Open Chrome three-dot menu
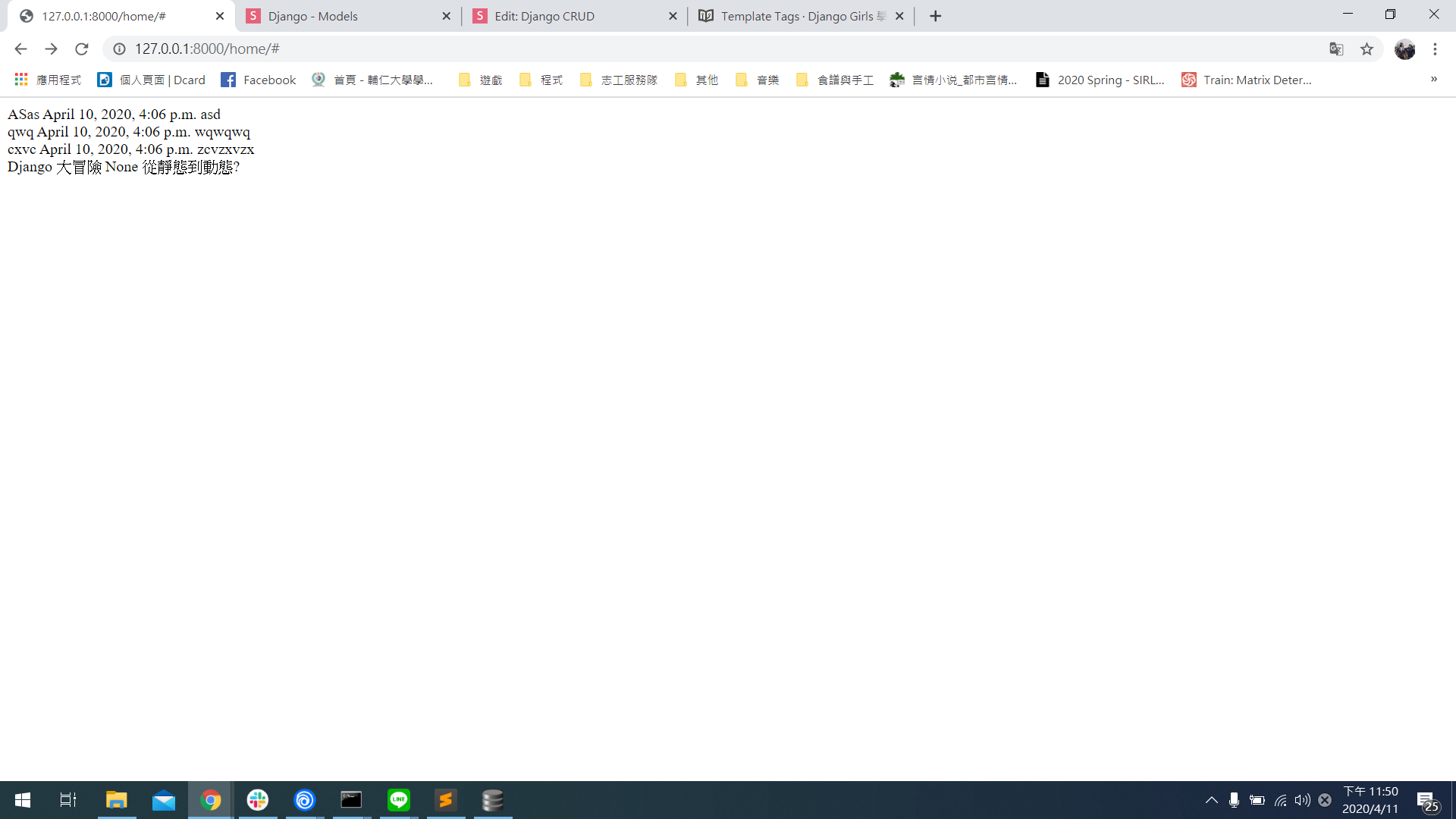 (1435, 49)
